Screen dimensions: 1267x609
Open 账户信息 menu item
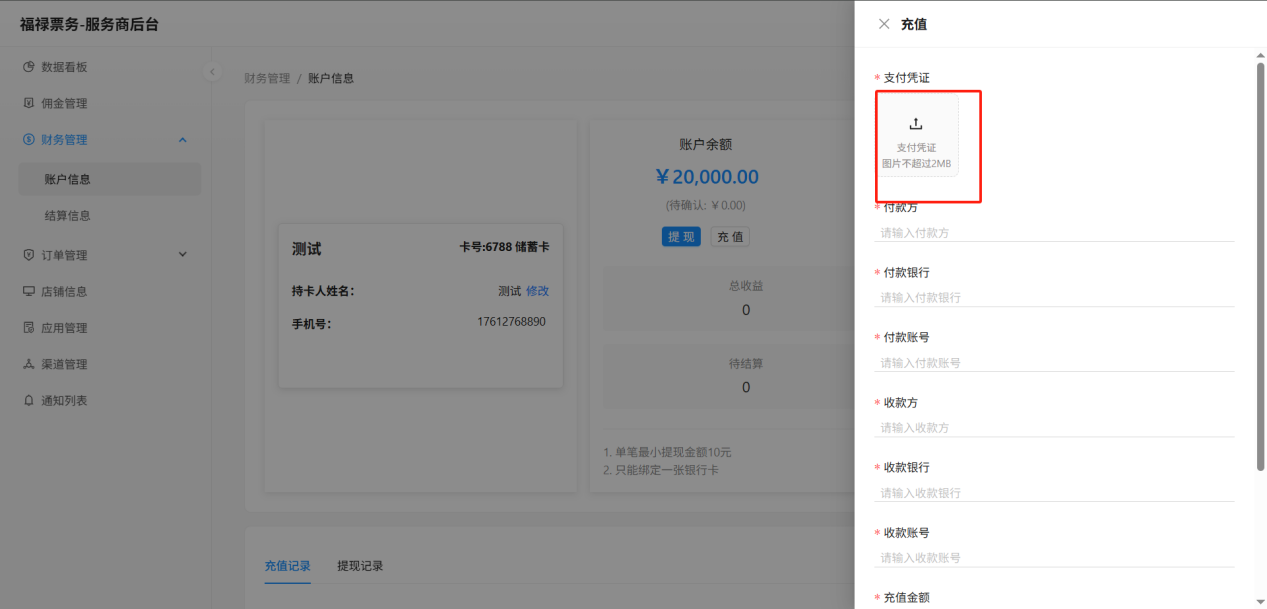(x=68, y=180)
